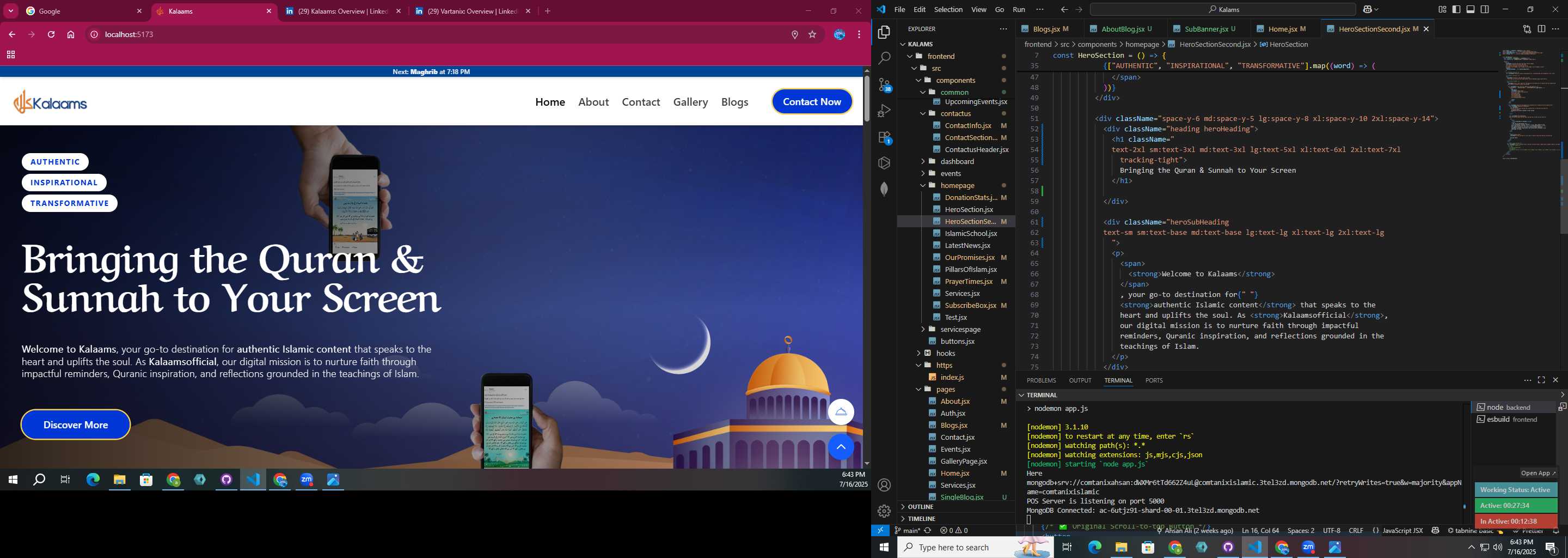This screenshot has height=558, width=1568.
Task: Select the esbuild frontend terminal
Action: (1513, 419)
